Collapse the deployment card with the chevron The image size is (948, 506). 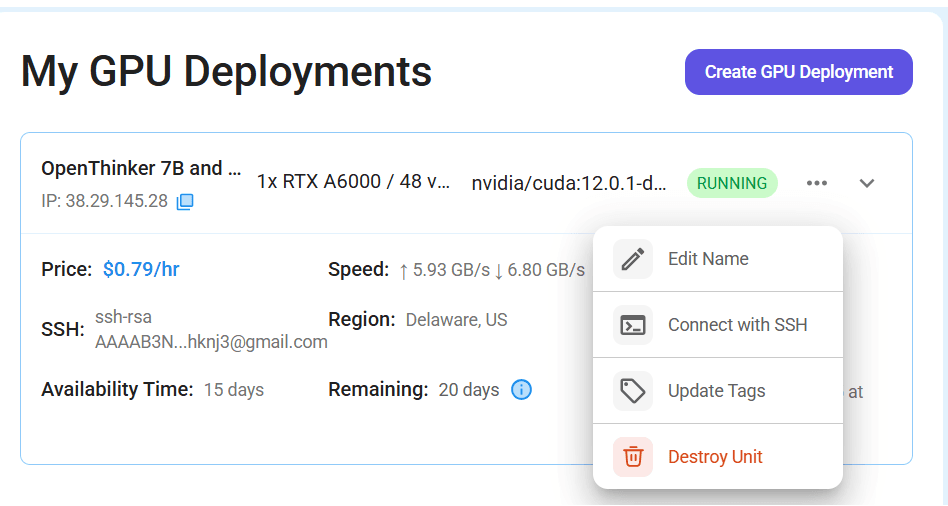pos(867,183)
